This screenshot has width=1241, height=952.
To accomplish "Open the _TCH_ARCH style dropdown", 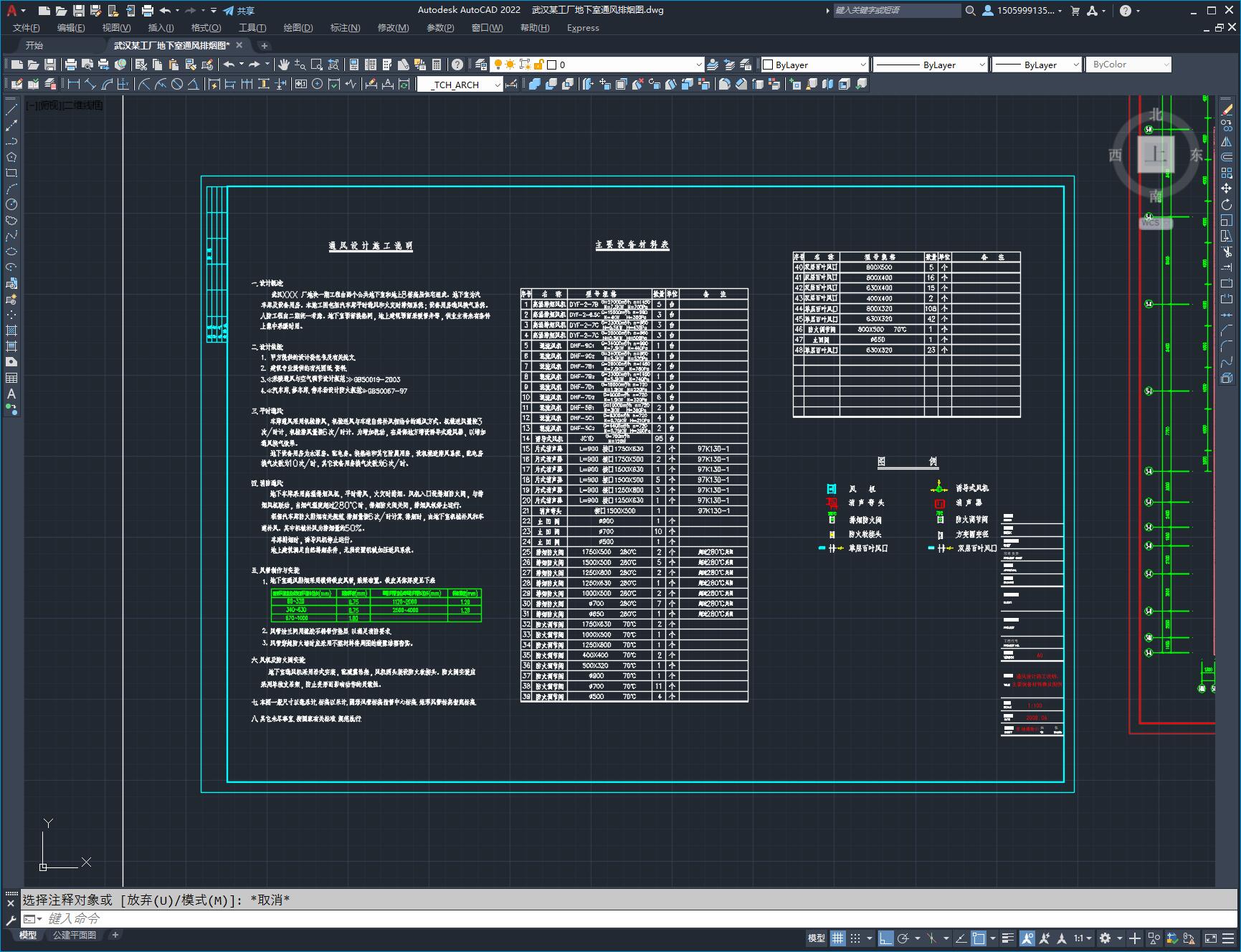I will point(460,85).
